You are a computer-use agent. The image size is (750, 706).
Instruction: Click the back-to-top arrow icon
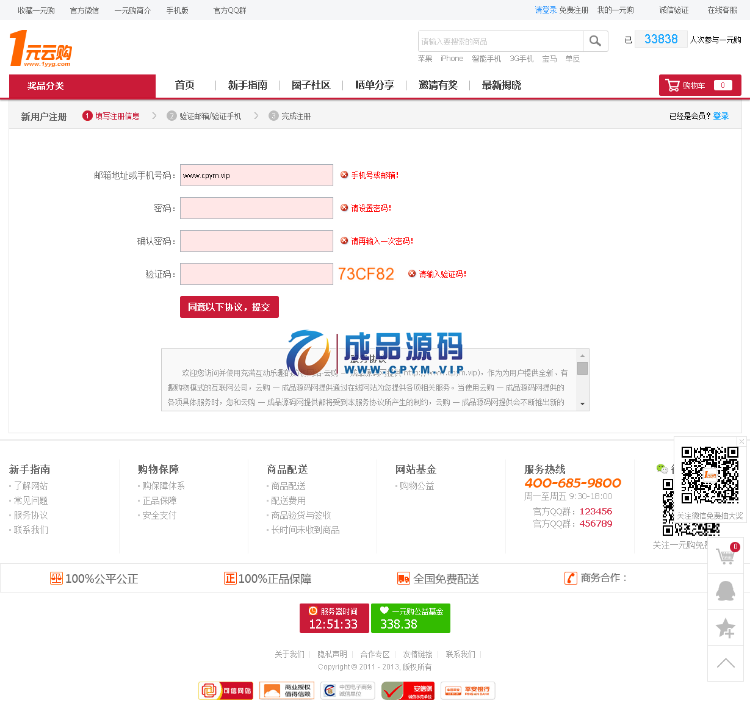click(x=726, y=663)
